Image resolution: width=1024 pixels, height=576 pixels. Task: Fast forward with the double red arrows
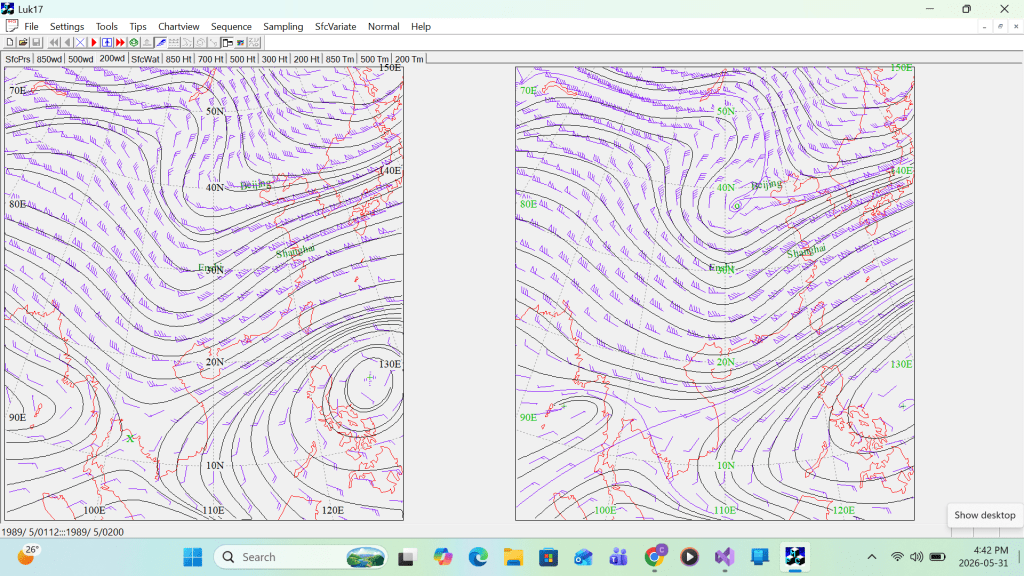pyautogui.click(x=120, y=42)
